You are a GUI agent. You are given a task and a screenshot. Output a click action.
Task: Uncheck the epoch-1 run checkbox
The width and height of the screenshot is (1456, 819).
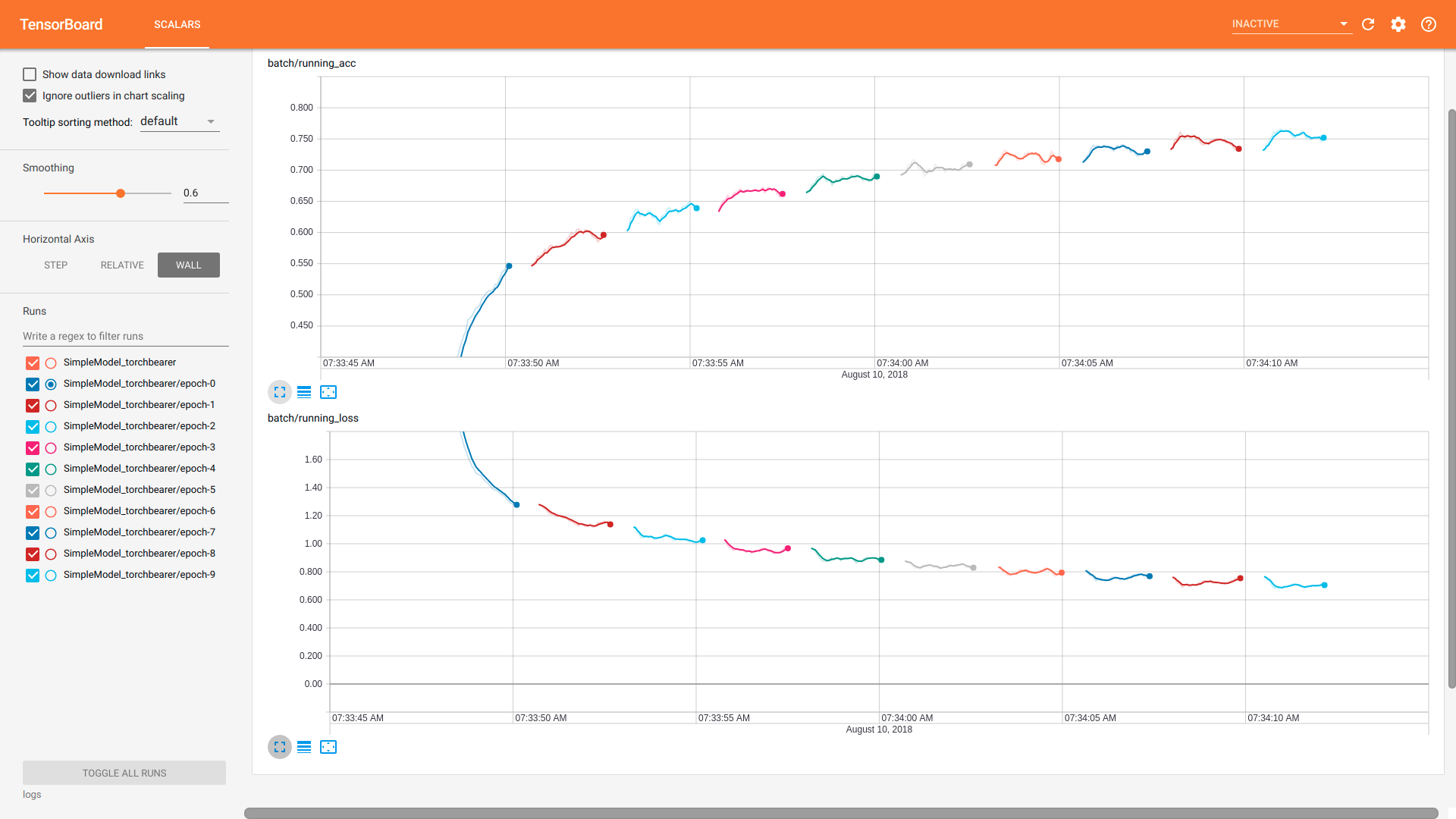[33, 406]
